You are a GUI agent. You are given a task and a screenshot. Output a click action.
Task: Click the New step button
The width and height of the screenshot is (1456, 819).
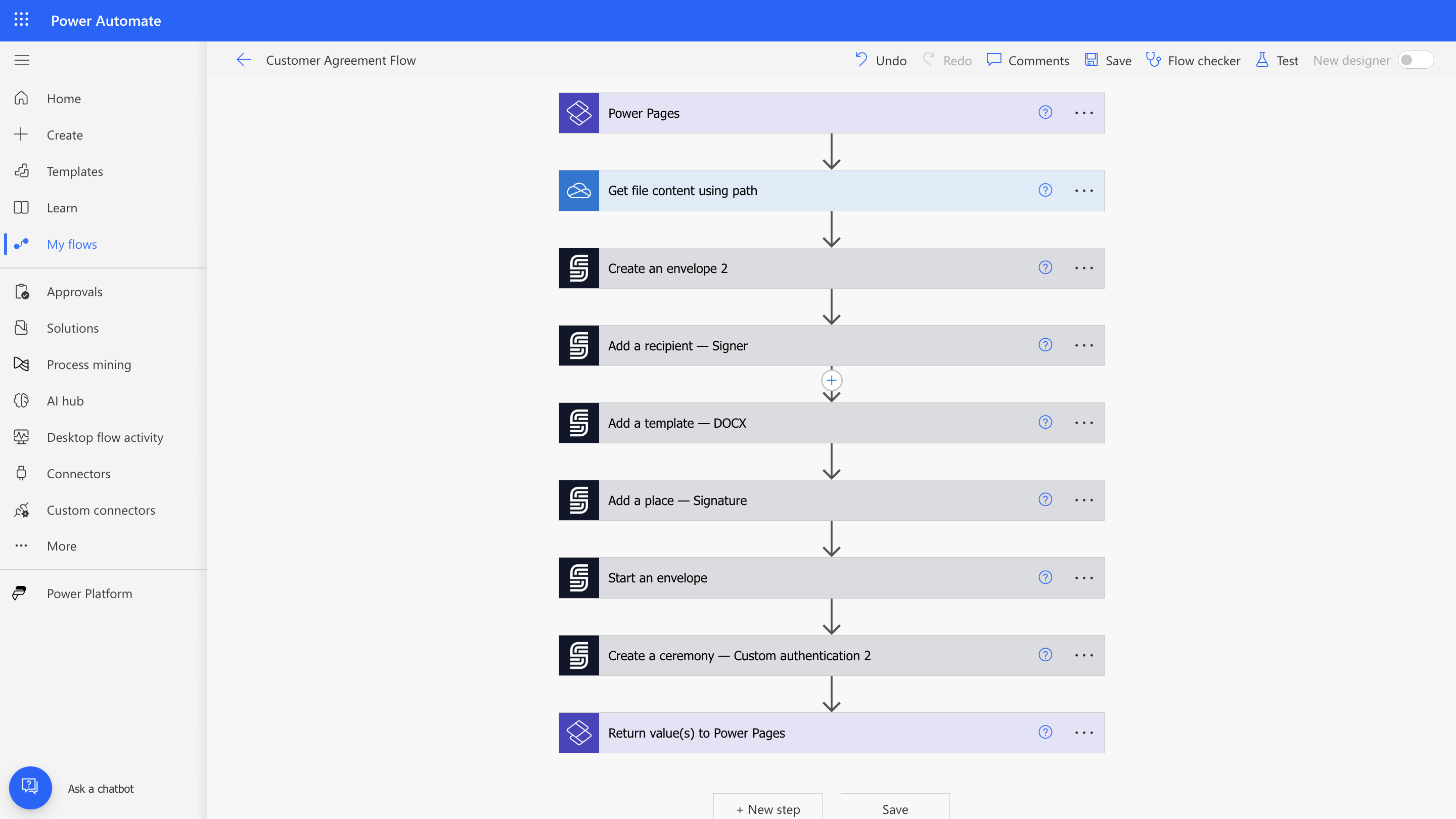point(767,809)
